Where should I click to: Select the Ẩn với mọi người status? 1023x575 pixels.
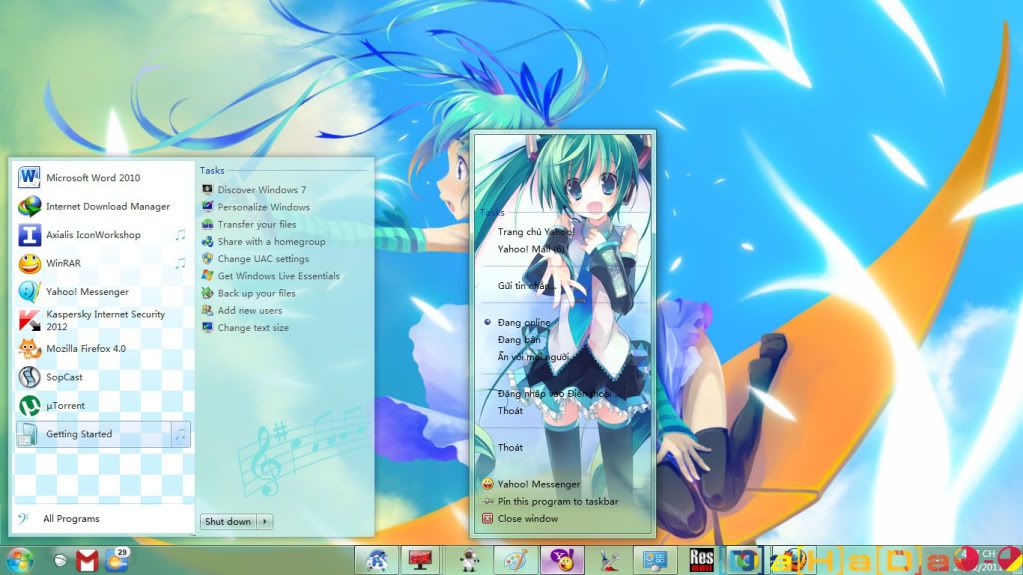pos(533,357)
